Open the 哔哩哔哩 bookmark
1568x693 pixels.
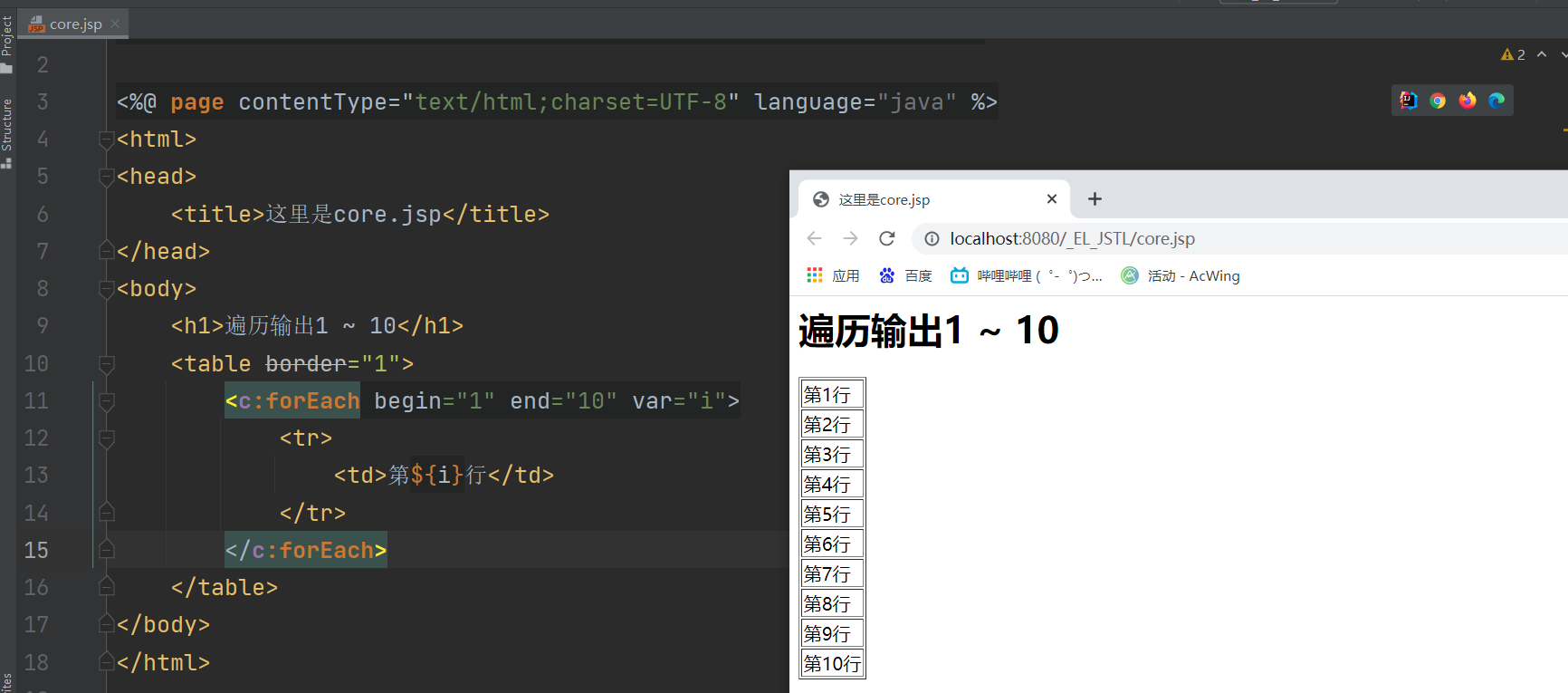[1027, 275]
